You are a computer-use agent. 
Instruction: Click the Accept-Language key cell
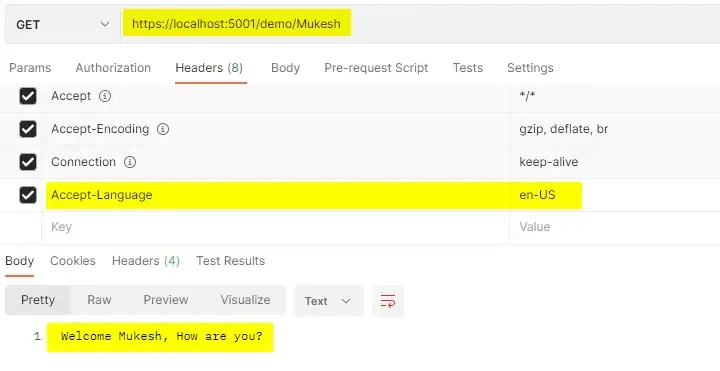tap(276, 195)
